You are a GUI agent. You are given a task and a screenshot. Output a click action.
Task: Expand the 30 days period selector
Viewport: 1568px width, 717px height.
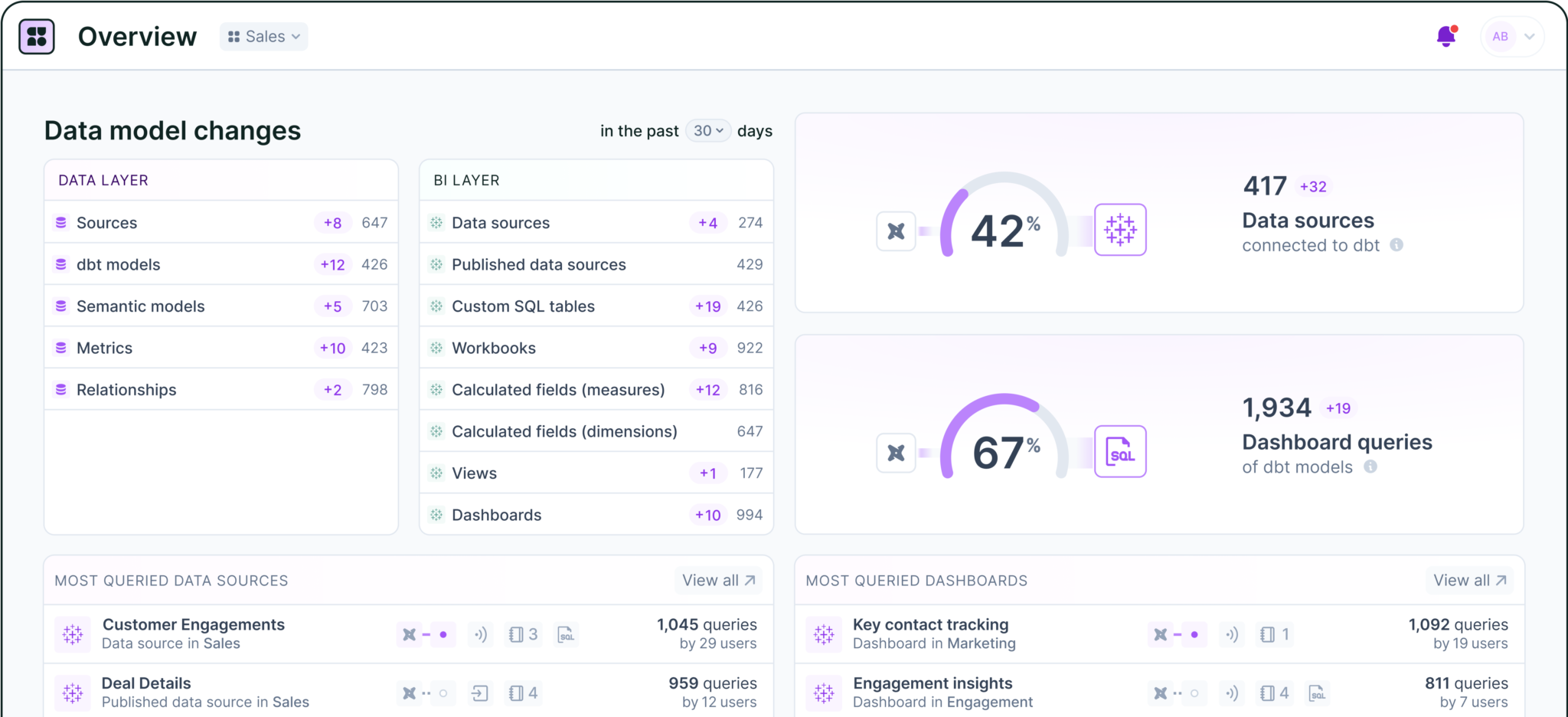708,131
